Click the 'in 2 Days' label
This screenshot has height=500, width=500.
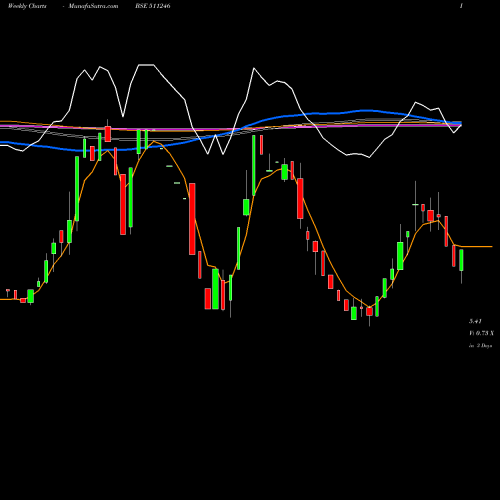tap(480, 346)
